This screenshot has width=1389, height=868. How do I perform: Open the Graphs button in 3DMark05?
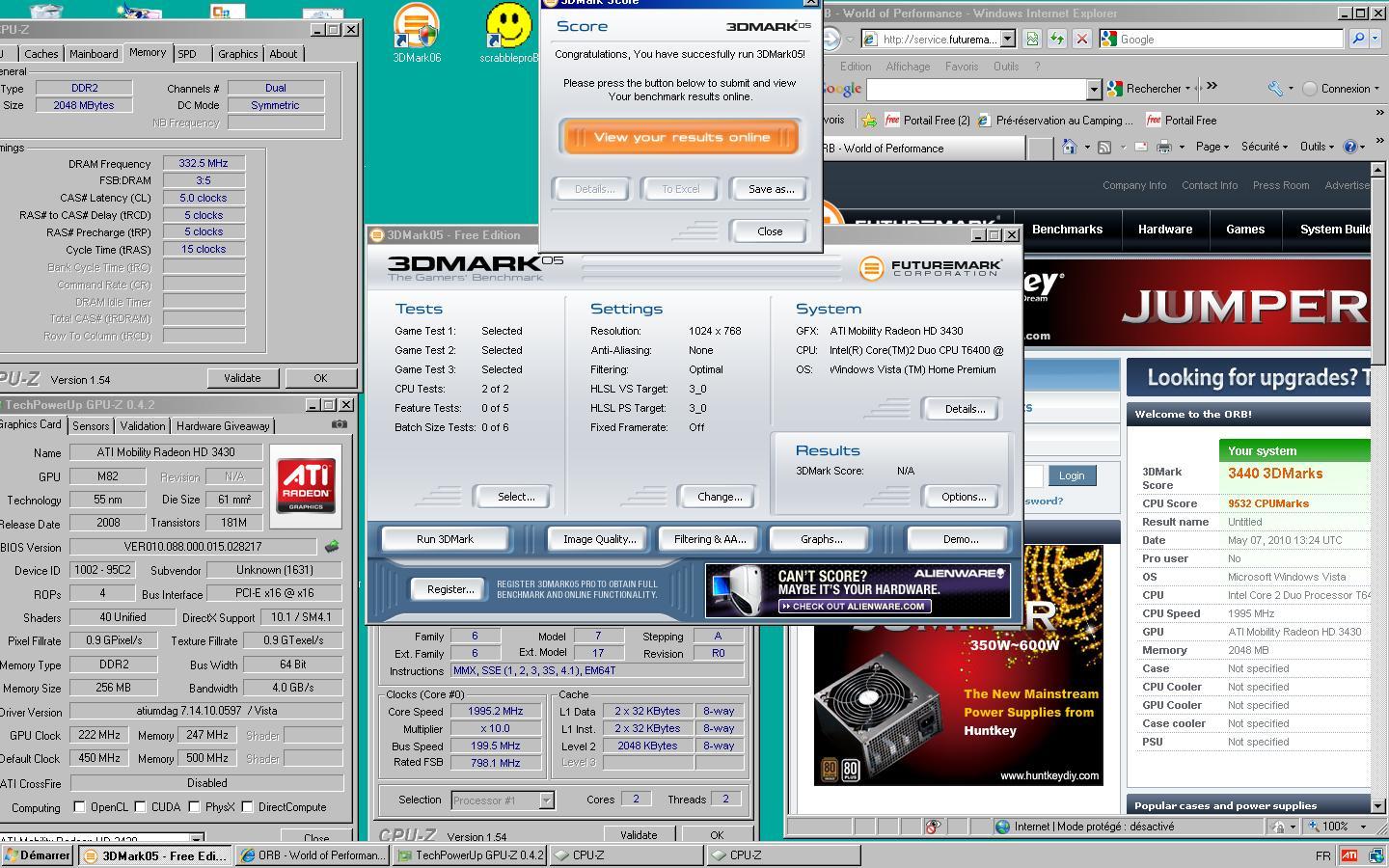click(x=821, y=539)
